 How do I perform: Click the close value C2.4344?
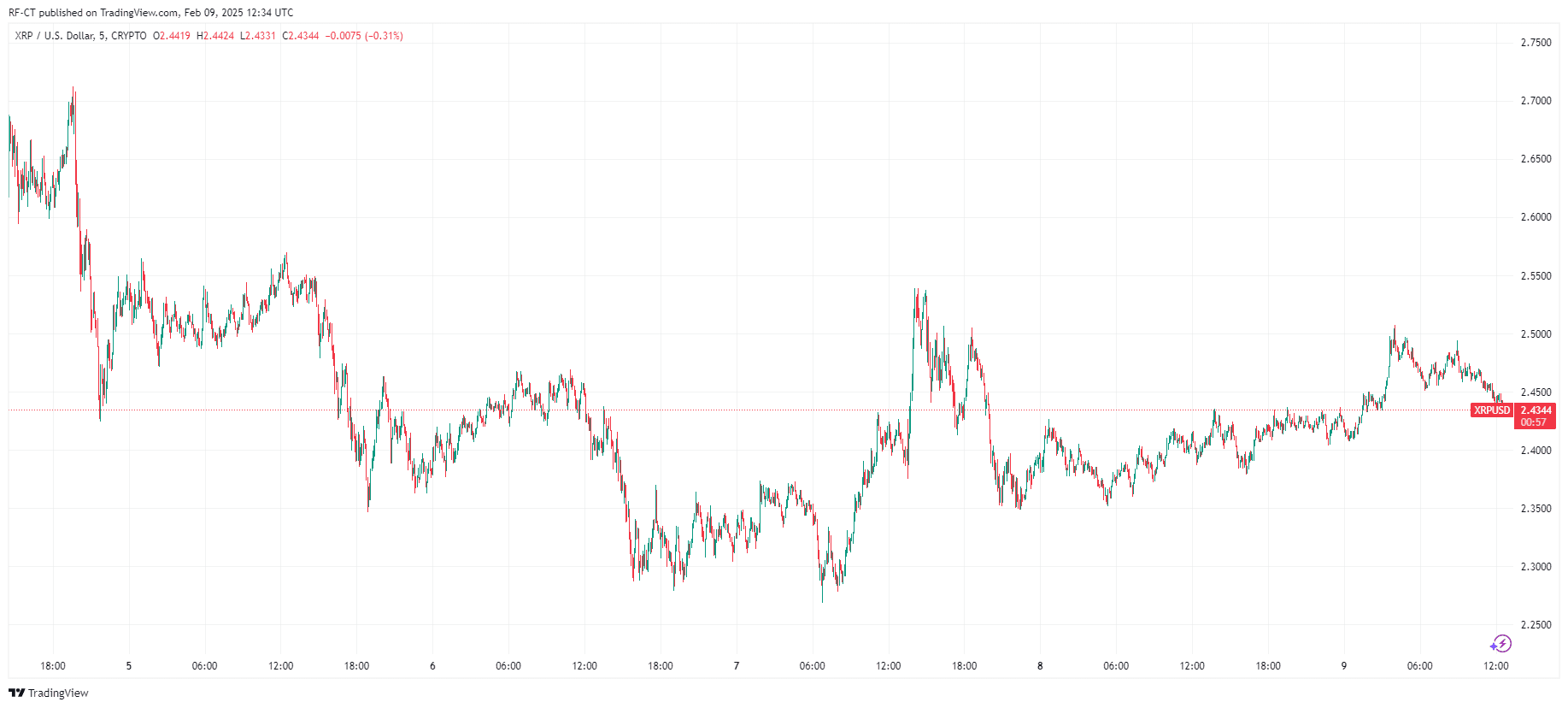coord(301,36)
